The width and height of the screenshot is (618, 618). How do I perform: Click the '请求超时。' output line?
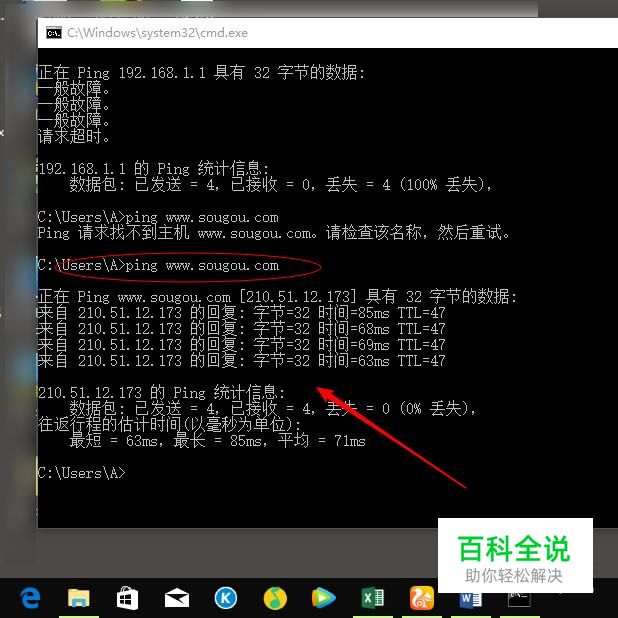point(74,136)
